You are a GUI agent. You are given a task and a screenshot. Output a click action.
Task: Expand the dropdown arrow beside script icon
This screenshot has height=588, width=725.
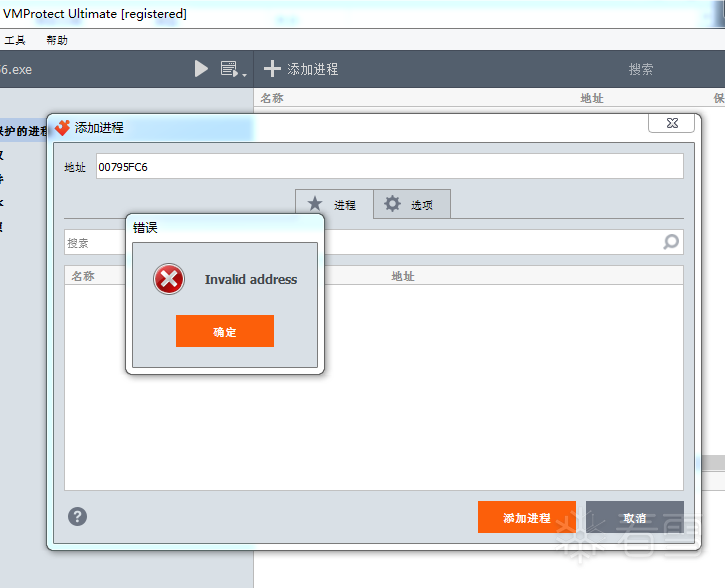point(245,75)
